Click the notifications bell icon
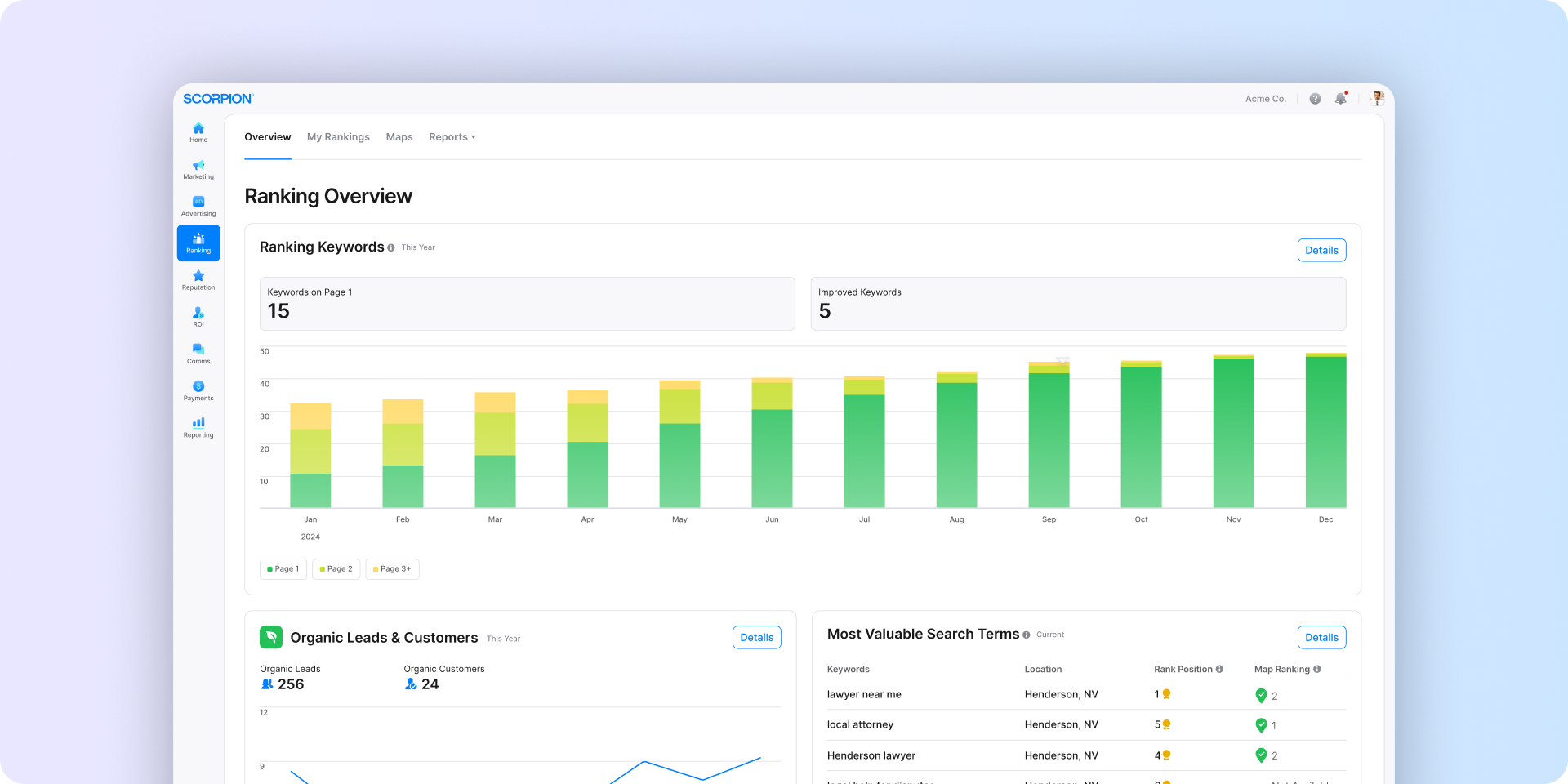1568x784 pixels. (x=1340, y=99)
